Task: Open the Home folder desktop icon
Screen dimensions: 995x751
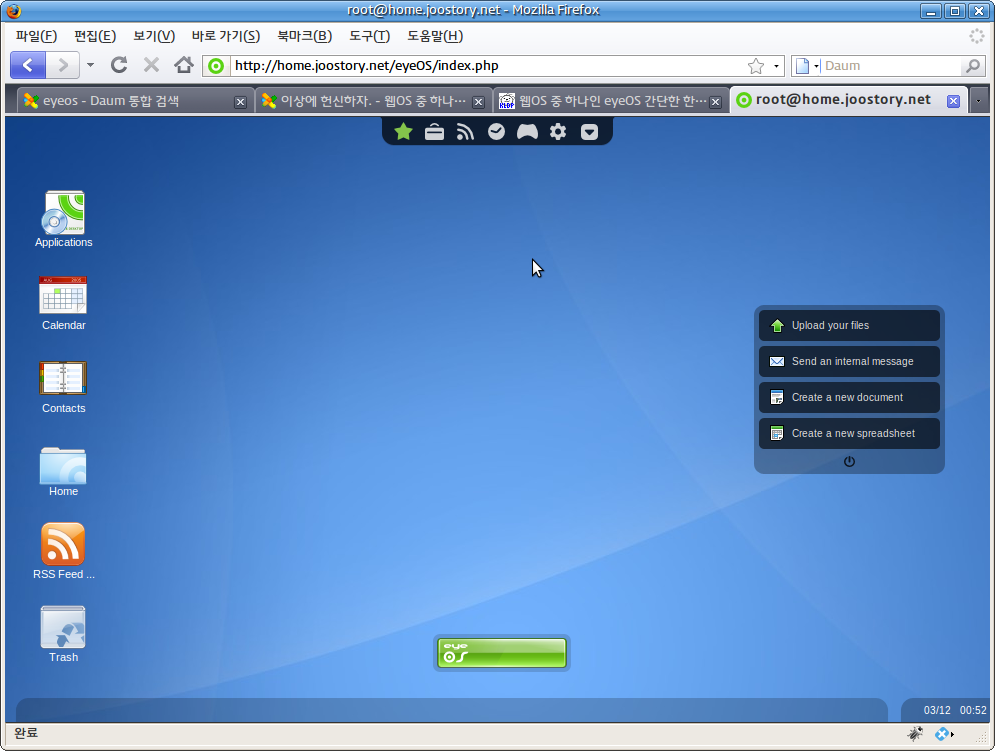Action: (63, 472)
